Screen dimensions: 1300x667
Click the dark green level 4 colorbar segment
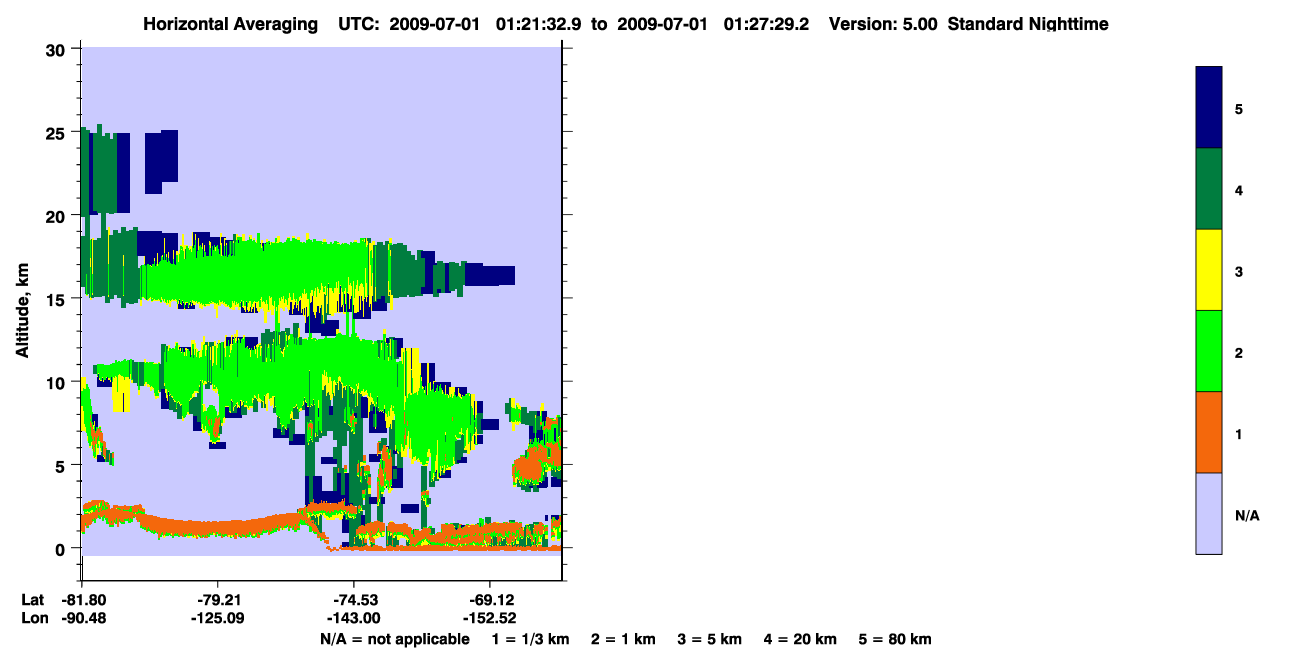(1209, 189)
